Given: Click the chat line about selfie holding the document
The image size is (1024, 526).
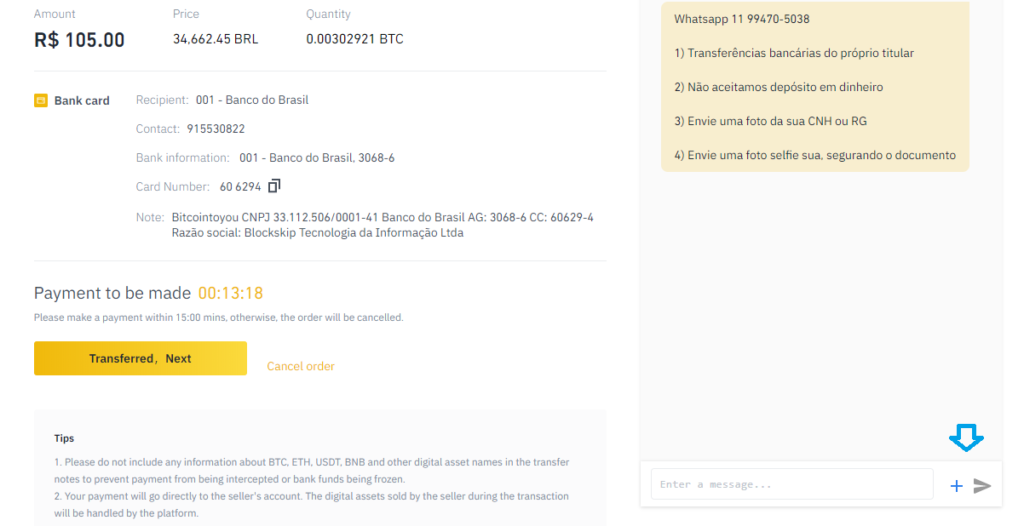Looking at the screenshot, I should click(x=814, y=155).
